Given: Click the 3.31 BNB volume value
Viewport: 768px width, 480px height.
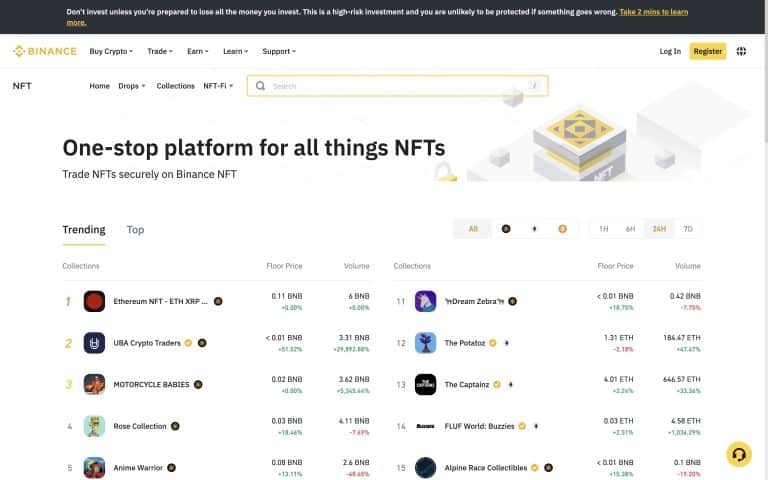Looking at the screenshot, I should coord(354,337).
